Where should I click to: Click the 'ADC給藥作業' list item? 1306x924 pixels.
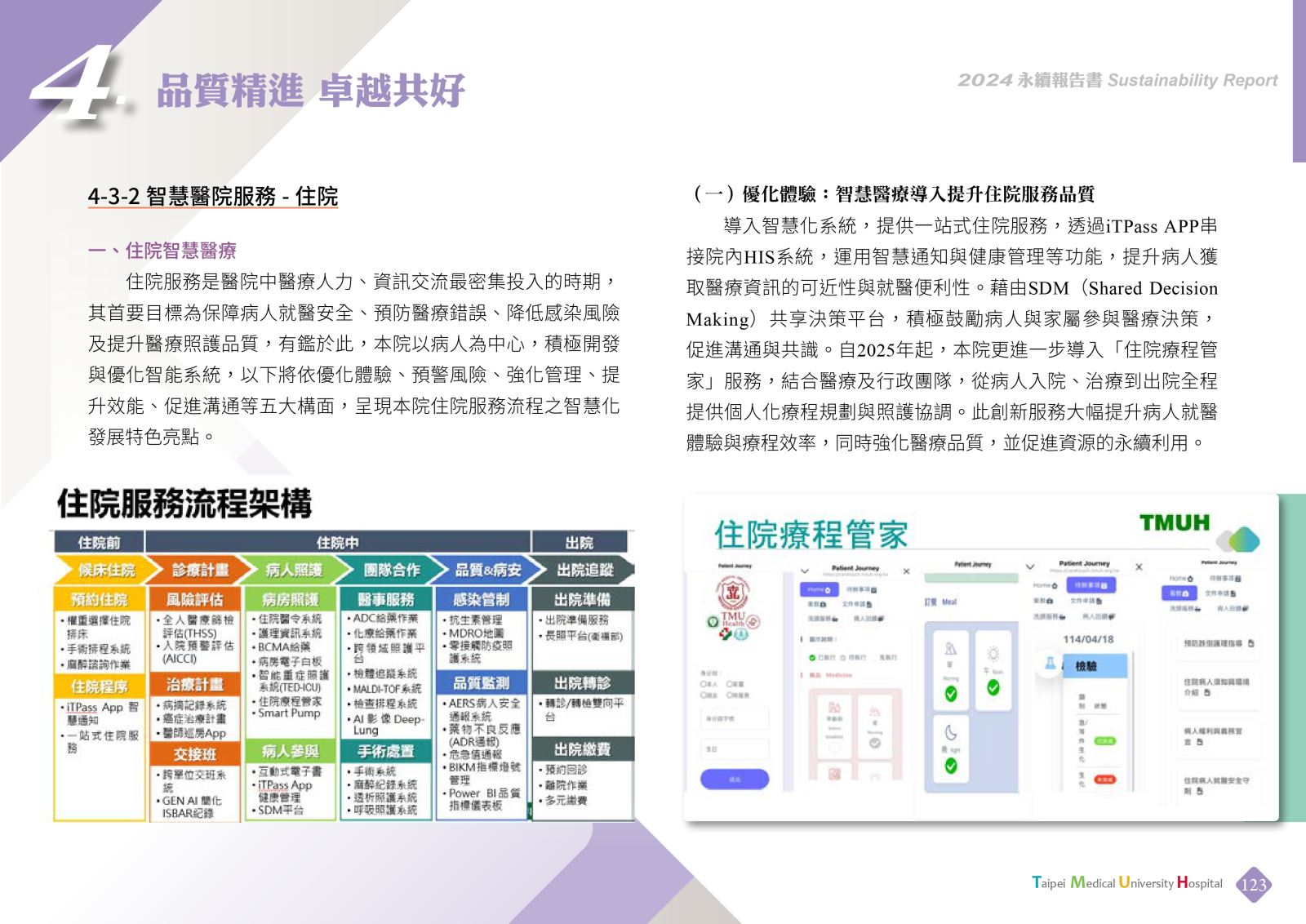(384, 618)
